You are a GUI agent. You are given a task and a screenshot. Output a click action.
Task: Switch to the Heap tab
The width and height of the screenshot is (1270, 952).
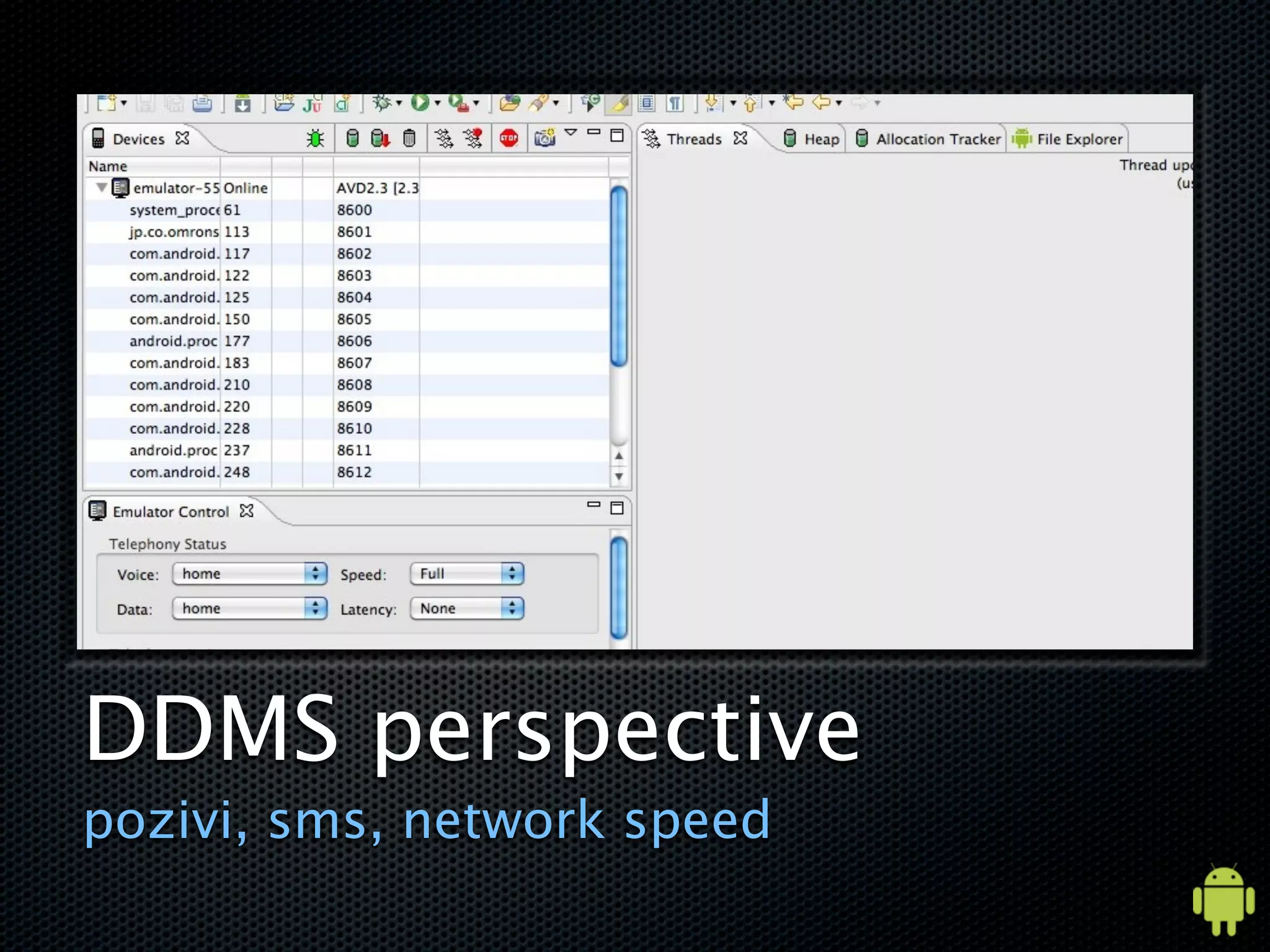(x=812, y=139)
